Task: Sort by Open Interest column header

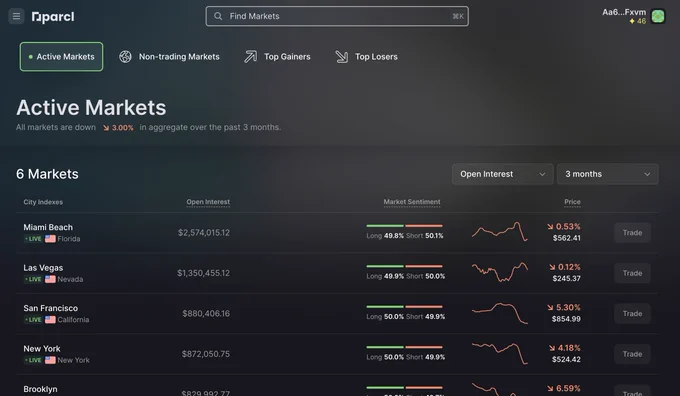Action: [208, 202]
